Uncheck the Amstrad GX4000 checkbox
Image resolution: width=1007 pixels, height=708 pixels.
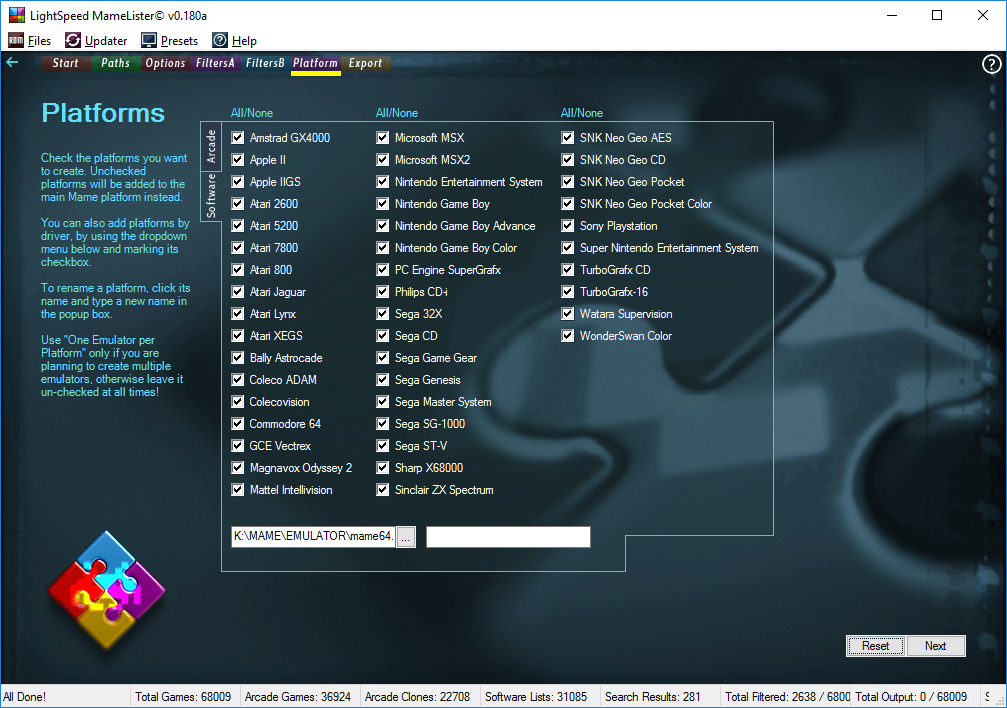pos(238,137)
